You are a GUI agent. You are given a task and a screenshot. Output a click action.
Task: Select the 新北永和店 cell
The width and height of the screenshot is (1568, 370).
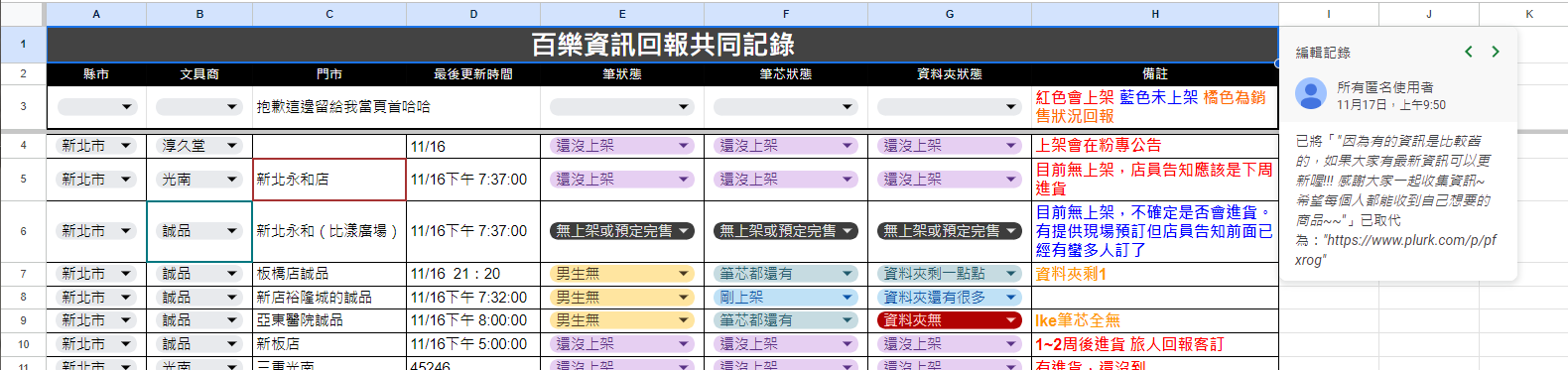[329, 180]
